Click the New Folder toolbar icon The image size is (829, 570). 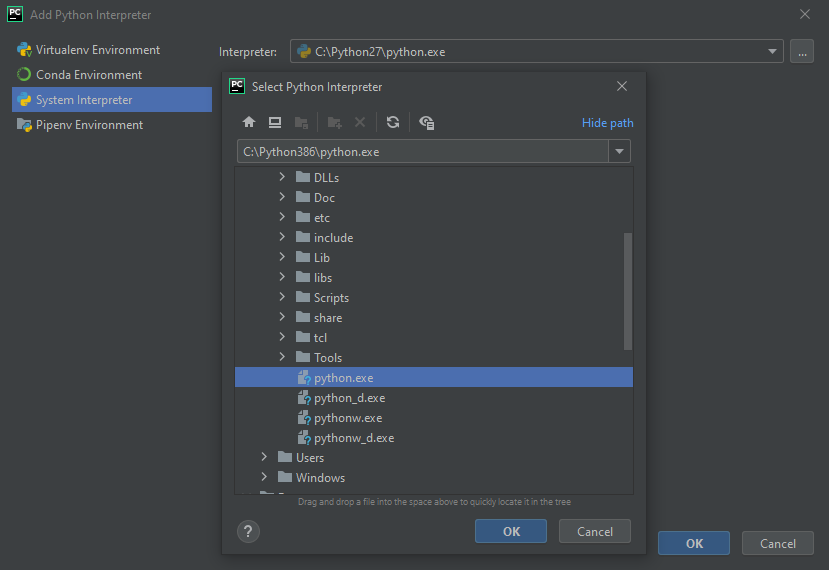click(x=335, y=123)
